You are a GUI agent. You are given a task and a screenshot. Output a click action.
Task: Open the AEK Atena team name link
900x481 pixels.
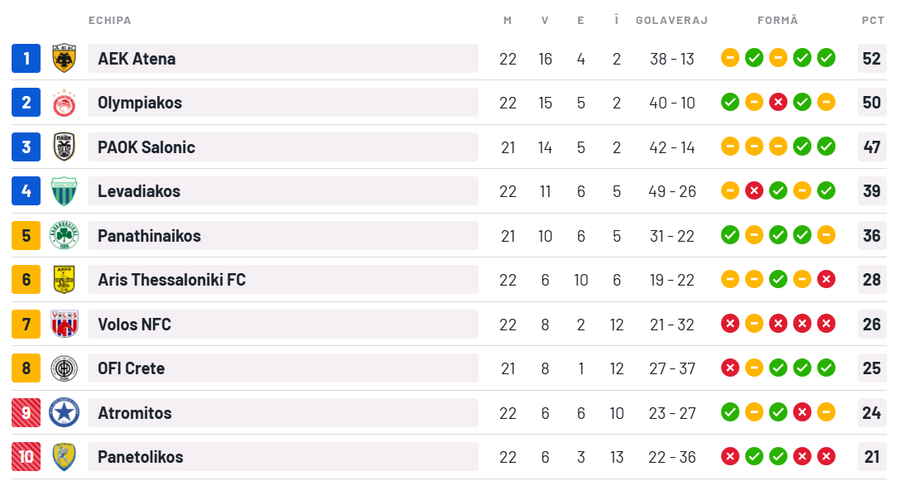click(137, 59)
